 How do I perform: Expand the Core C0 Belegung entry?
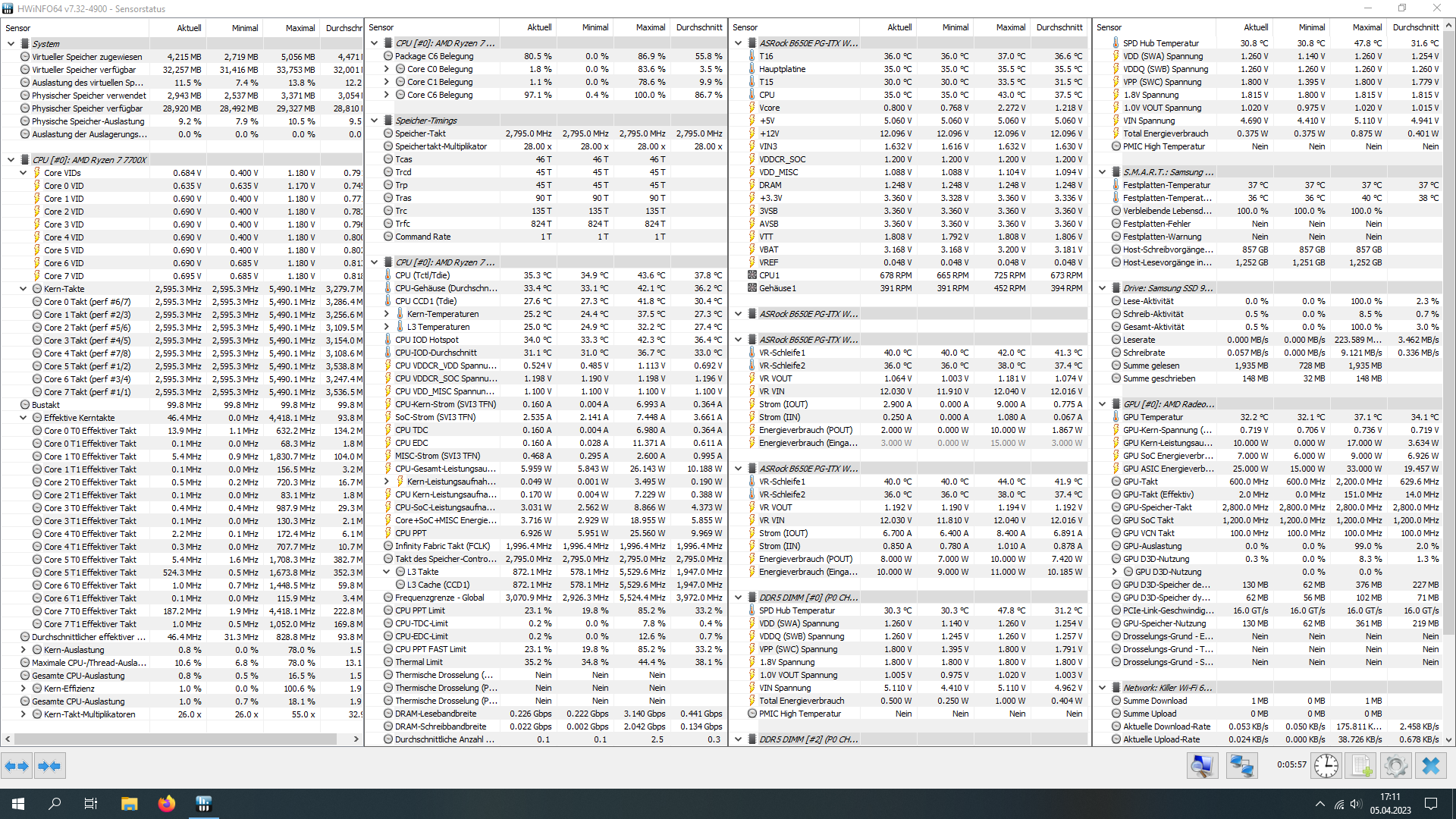pos(387,69)
